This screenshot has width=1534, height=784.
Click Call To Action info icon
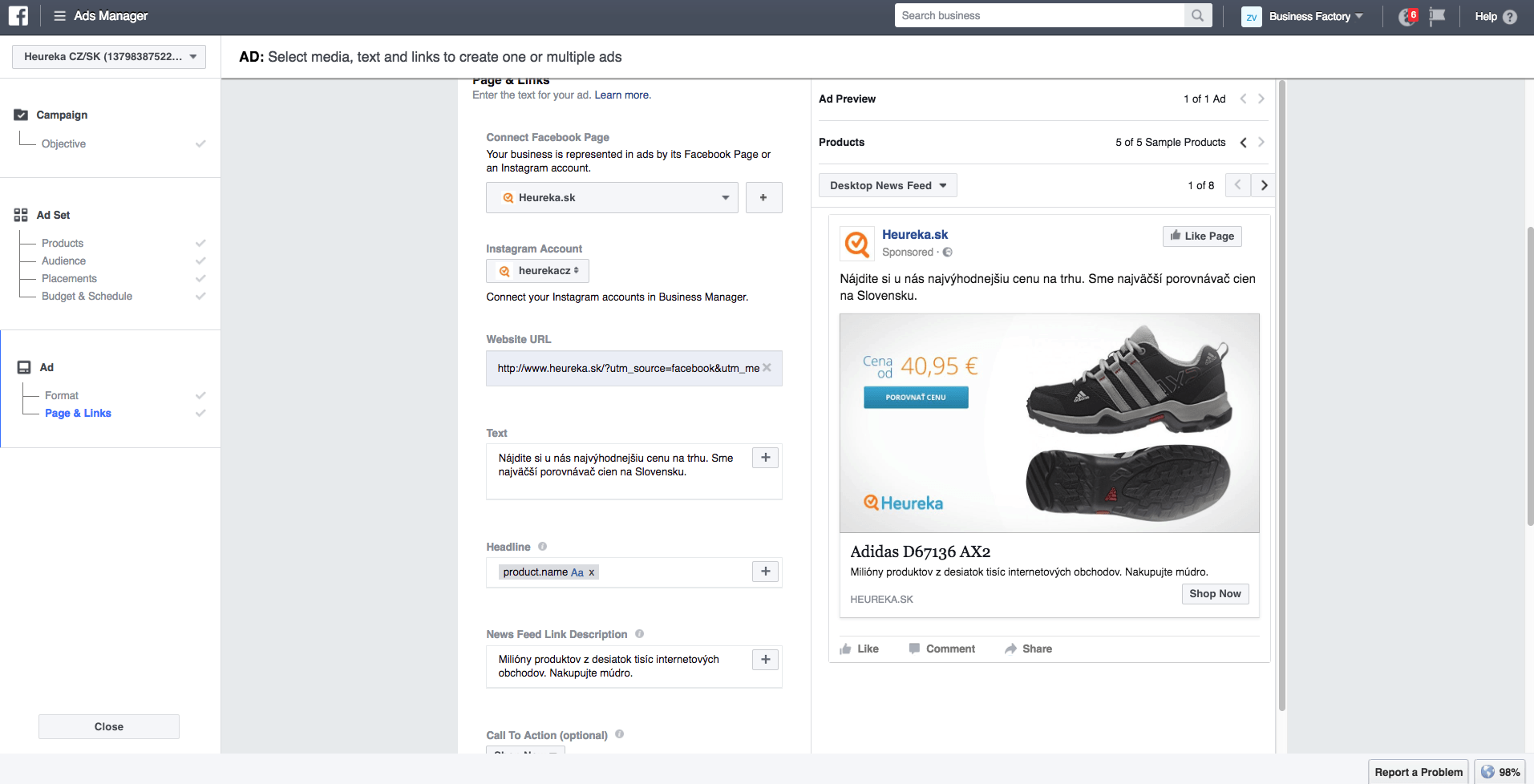619,734
